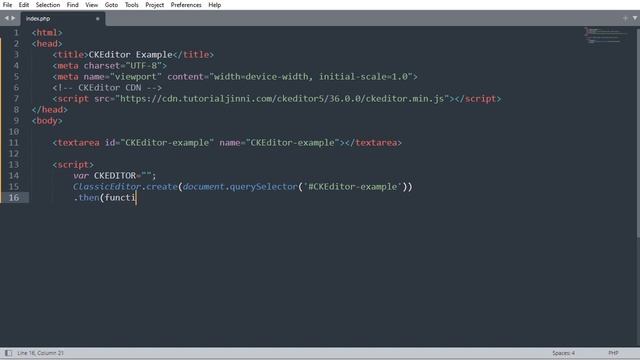Click the Line 16, Column 21 status text
The height and width of the screenshot is (360, 640).
pos(40,353)
